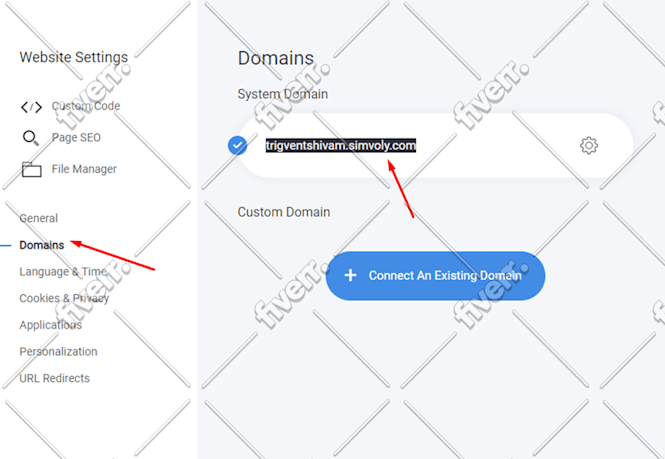Click the Custom Domain label
The height and width of the screenshot is (459, 665).
[x=284, y=212]
